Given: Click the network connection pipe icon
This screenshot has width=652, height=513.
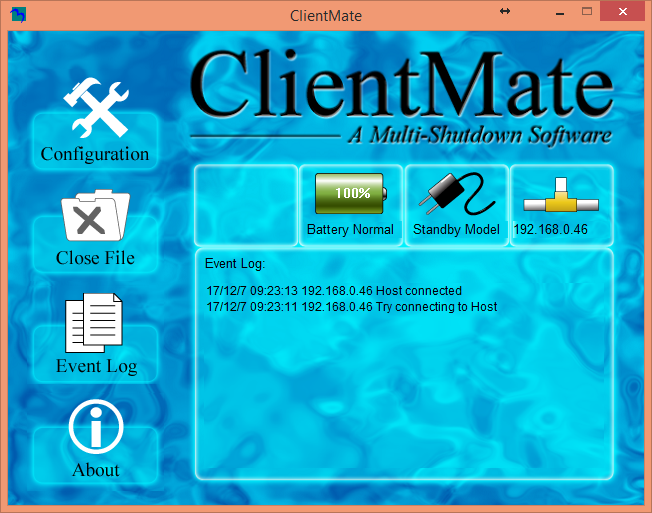Looking at the screenshot, I should tap(561, 195).
